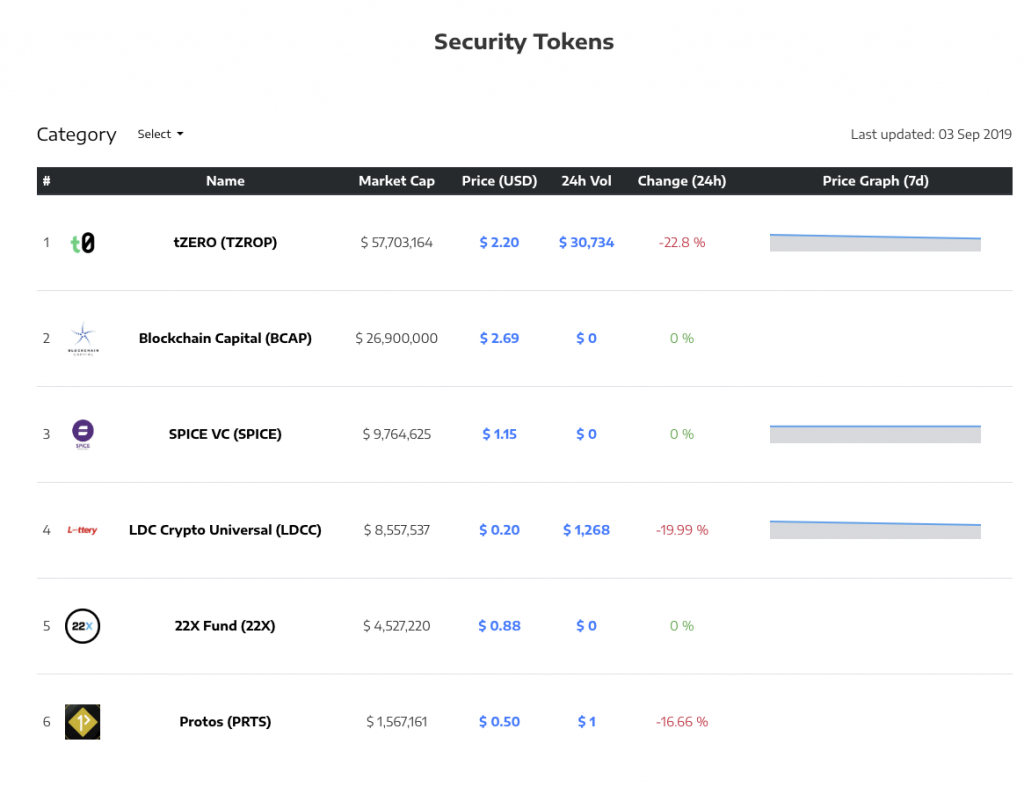Open Blockchain Capital (BCAP) token link

(225, 338)
